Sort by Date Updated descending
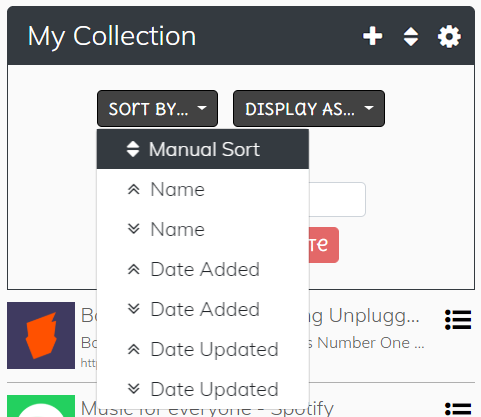The height and width of the screenshot is (417, 481). coord(203,389)
